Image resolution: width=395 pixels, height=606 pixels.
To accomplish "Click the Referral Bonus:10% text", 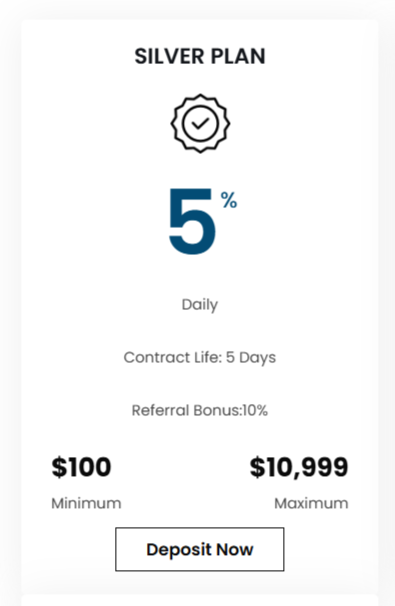I will tap(200, 410).
